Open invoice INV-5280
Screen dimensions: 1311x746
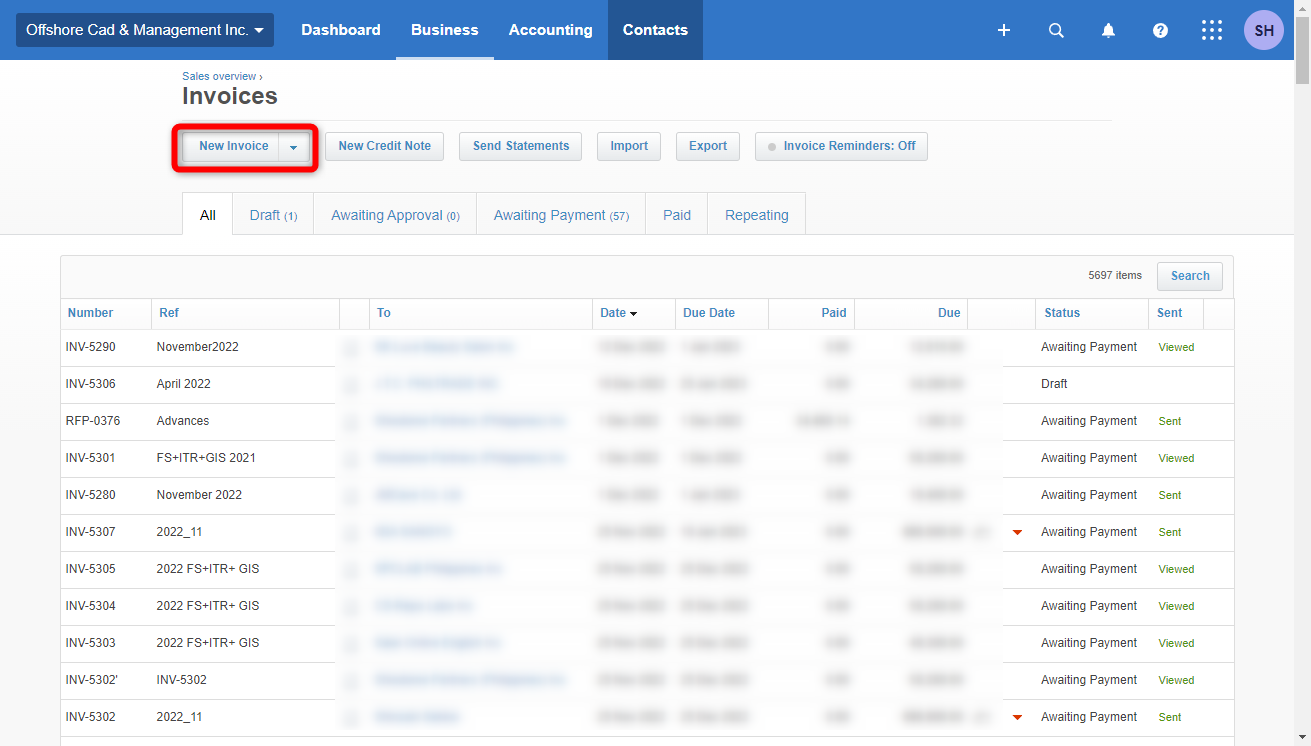90,495
